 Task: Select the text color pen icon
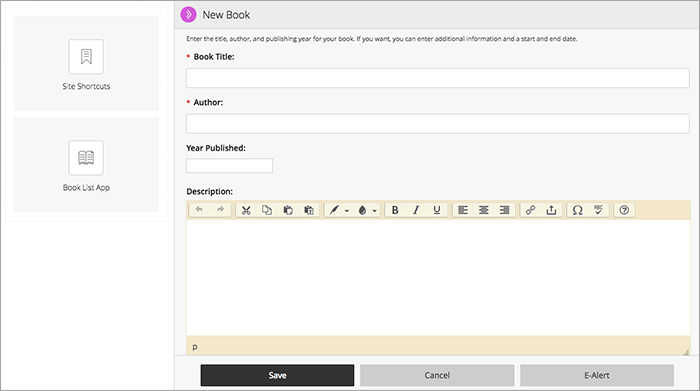click(334, 210)
